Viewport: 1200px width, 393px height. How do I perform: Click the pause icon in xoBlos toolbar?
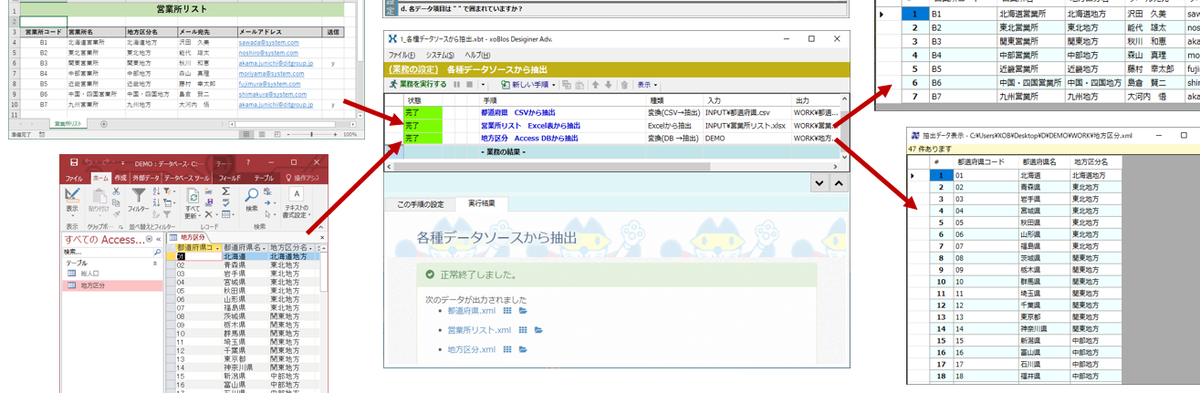coord(456,85)
